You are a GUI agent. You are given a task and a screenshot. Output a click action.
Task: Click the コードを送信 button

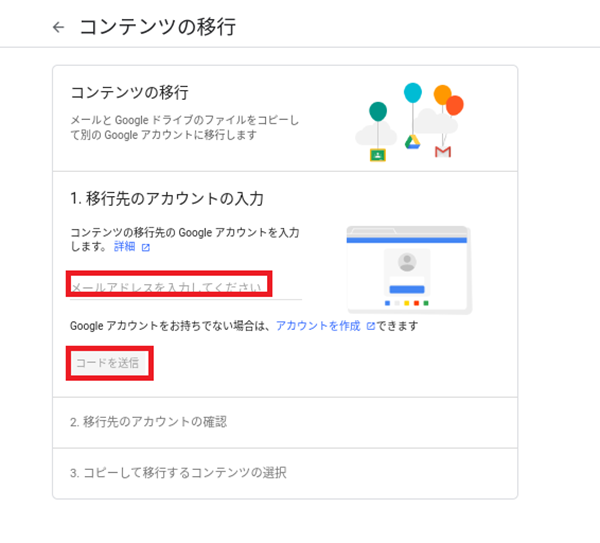(x=108, y=363)
